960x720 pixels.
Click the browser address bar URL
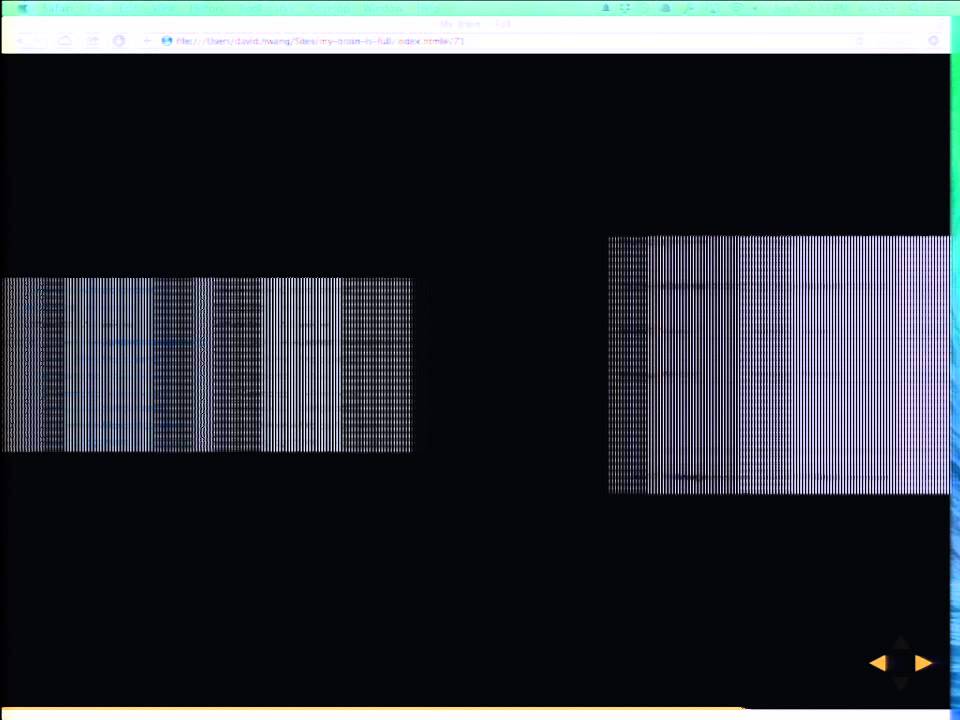320,41
